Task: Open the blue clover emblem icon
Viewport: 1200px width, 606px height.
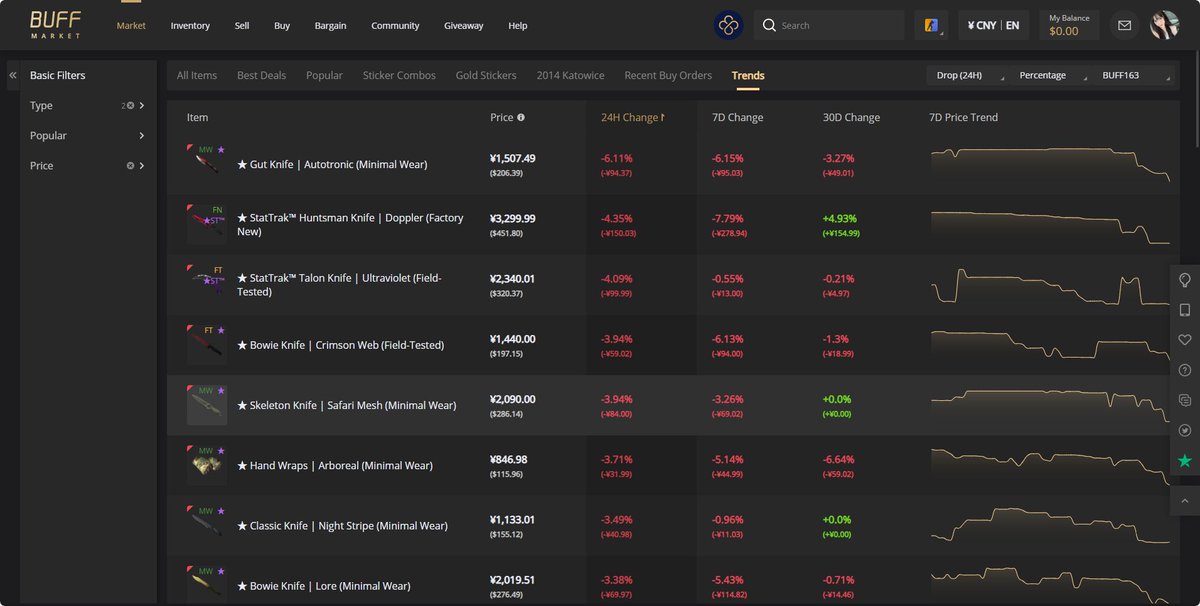Action: tap(728, 25)
